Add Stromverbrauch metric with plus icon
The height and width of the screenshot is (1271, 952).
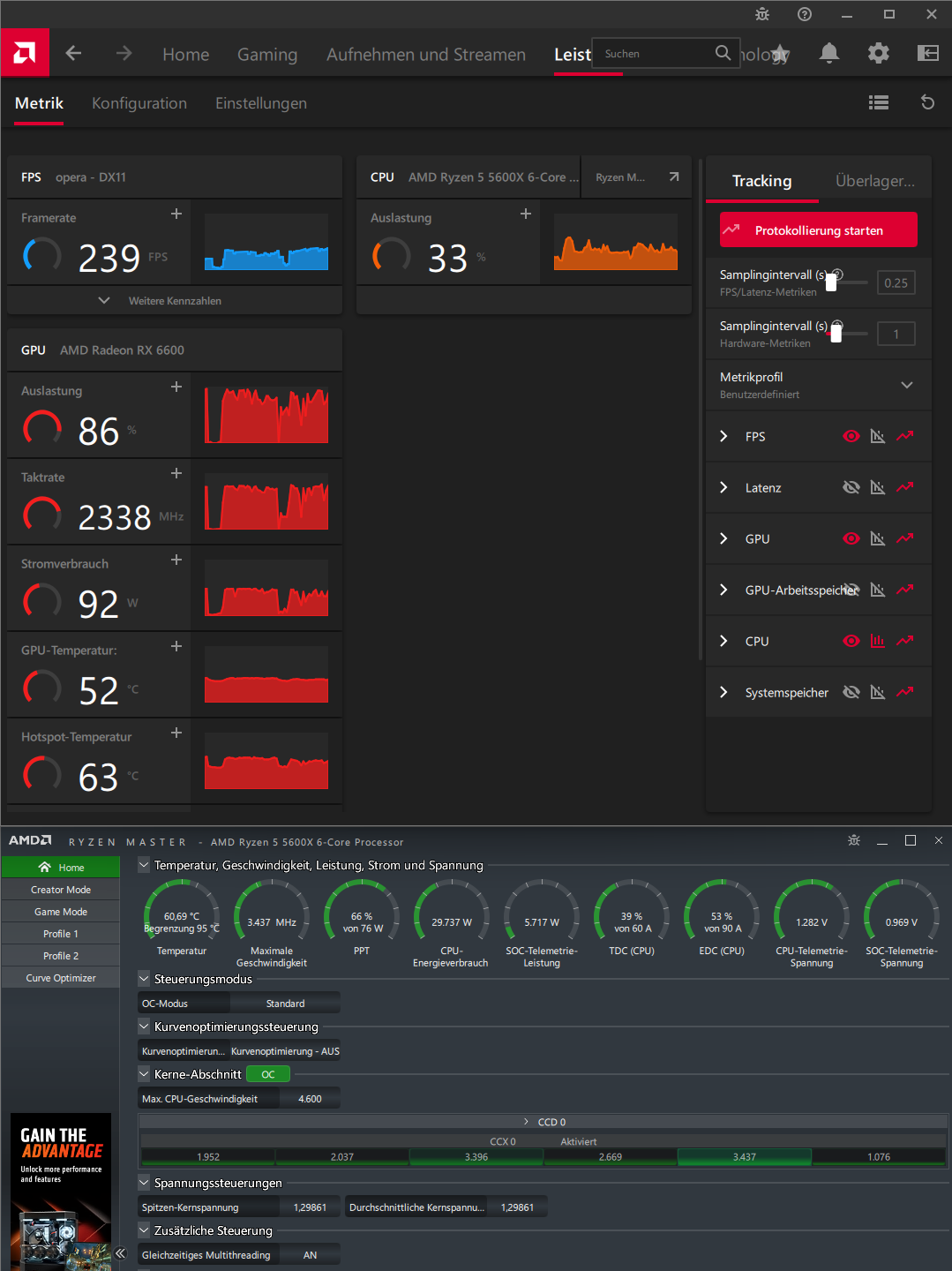pos(176,560)
